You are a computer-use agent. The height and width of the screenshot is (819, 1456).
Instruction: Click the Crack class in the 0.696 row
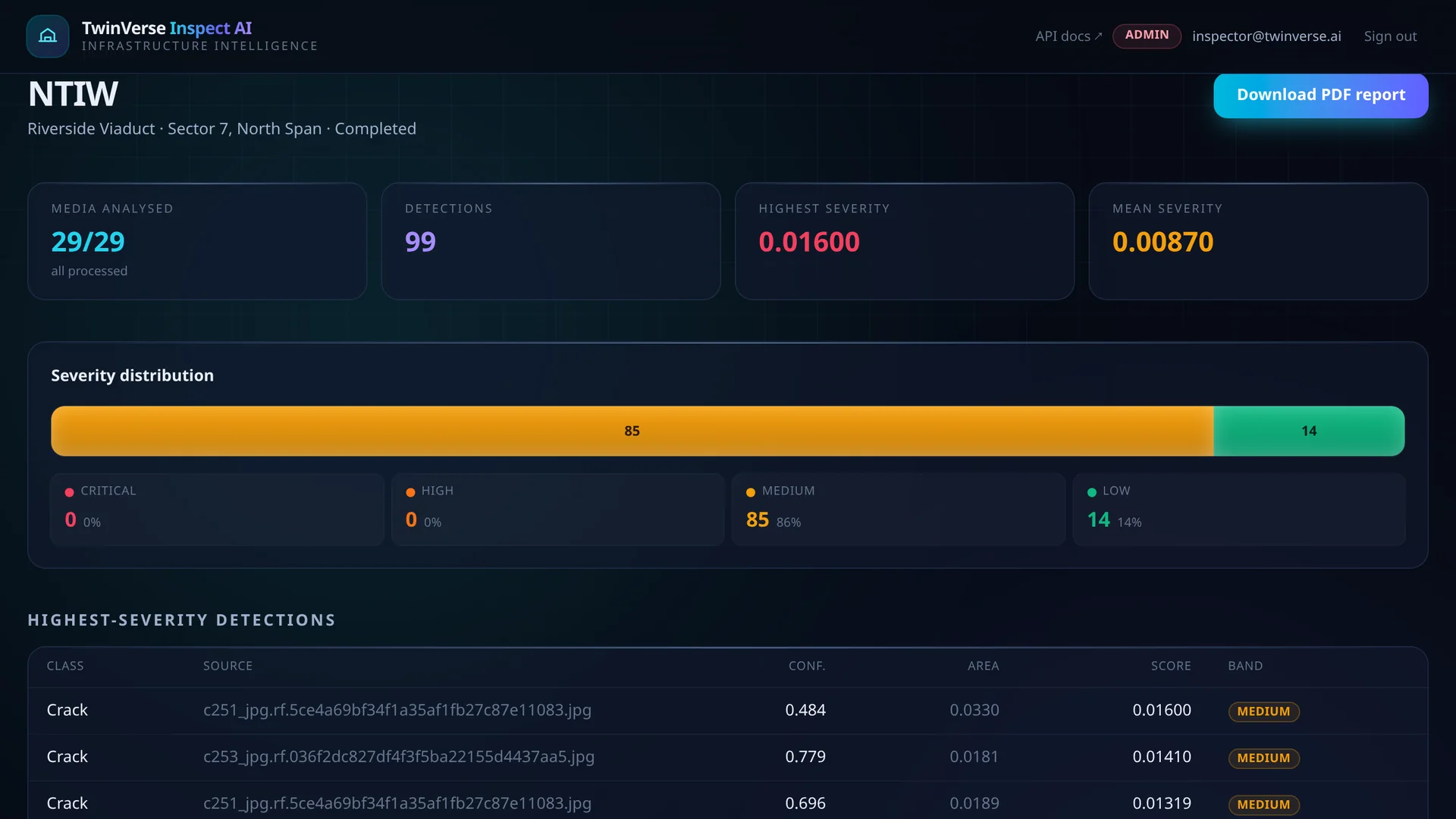coord(67,803)
